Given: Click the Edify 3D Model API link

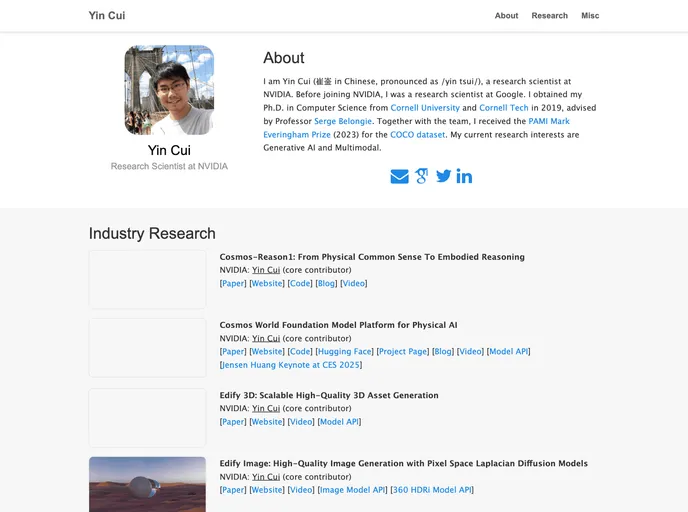Looking at the screenshot, I should pyautogui.click(x=339, y=422).
